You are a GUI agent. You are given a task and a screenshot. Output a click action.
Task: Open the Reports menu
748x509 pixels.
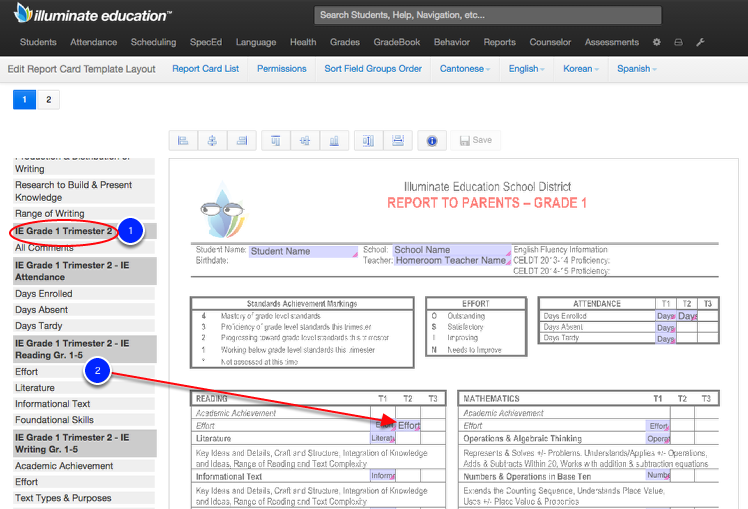pos(499,42)
